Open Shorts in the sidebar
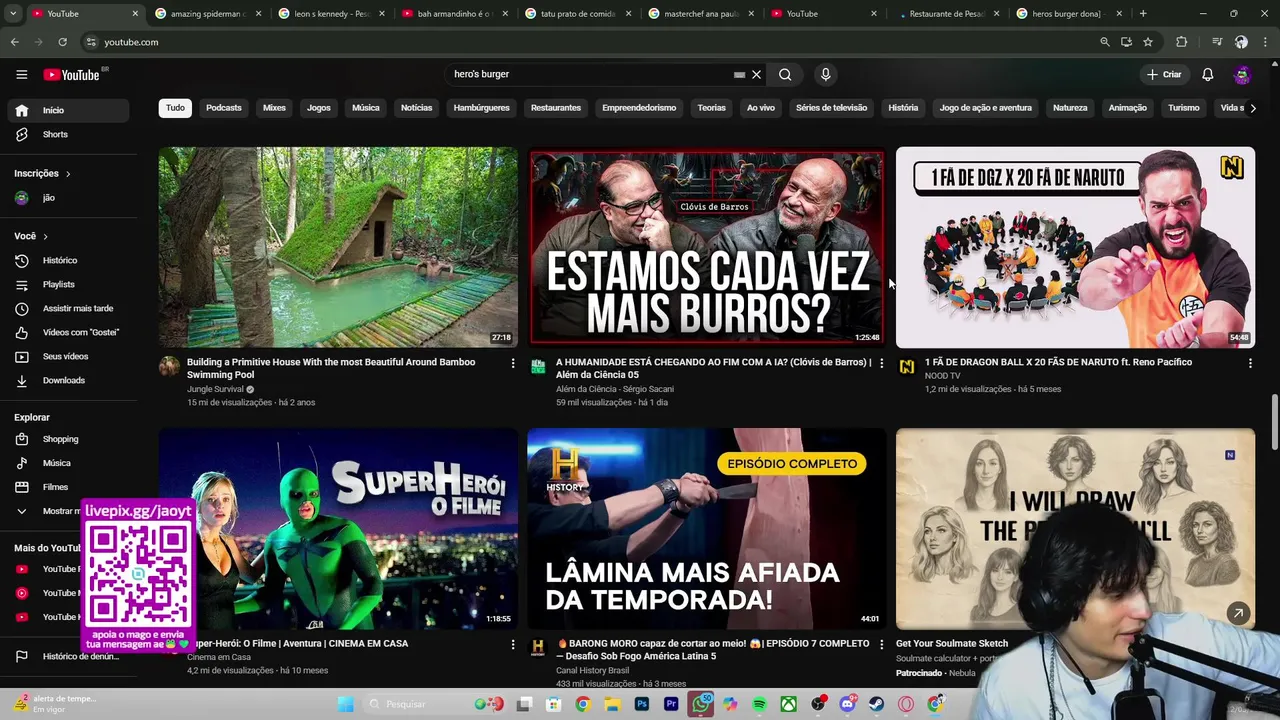This screenshot has width=1280, height=720. 68,134
